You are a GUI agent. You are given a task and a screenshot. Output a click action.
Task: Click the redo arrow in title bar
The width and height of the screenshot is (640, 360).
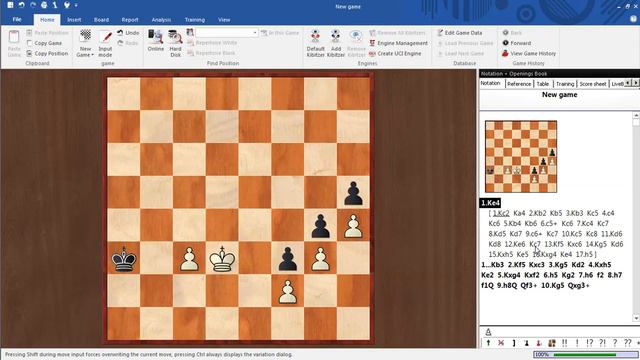pyautogui.click(x=33, y=5)
